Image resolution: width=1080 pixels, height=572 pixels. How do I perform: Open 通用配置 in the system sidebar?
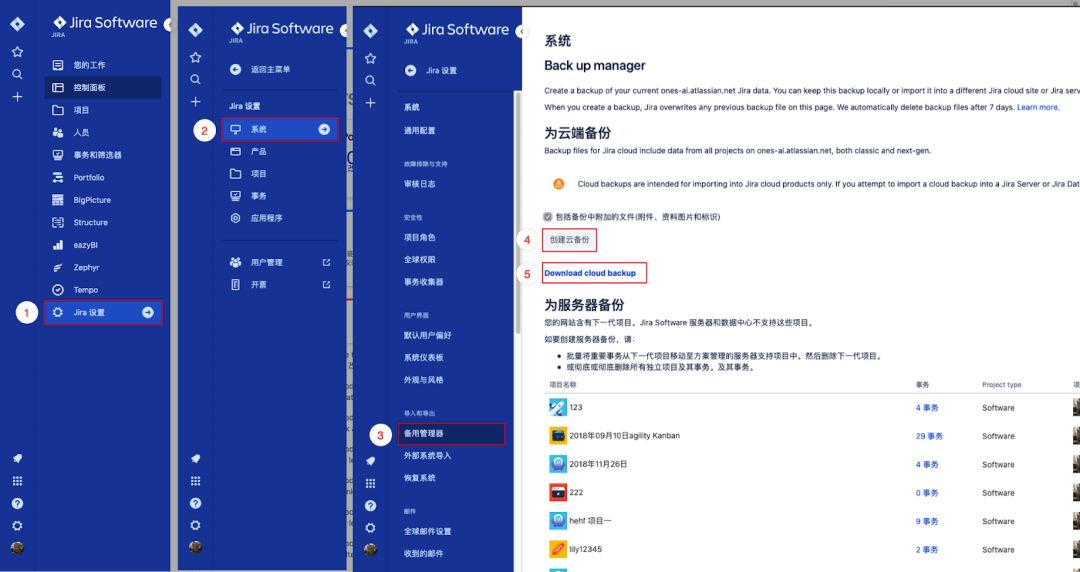pos(419,130)
